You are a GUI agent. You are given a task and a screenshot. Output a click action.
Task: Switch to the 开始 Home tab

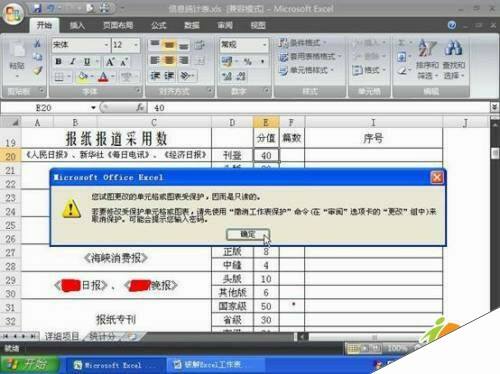(x=44, y=25)
